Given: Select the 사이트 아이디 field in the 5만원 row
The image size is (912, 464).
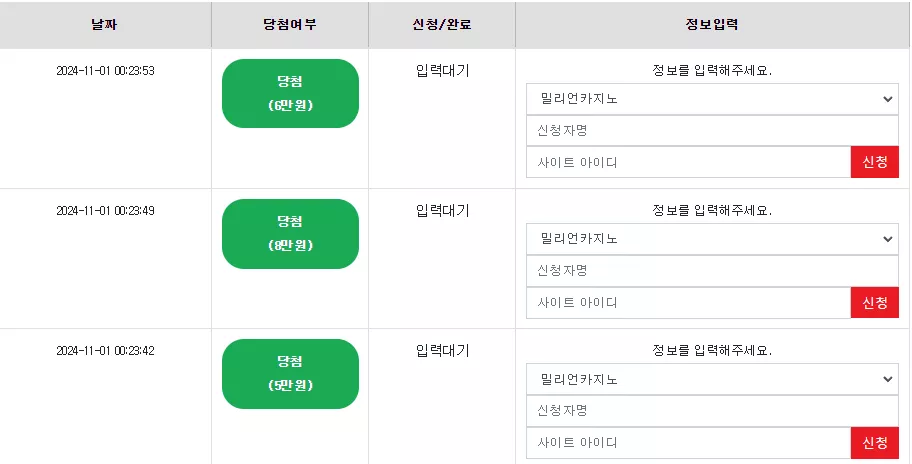Looking at the screenshot, I should [689, 442].
